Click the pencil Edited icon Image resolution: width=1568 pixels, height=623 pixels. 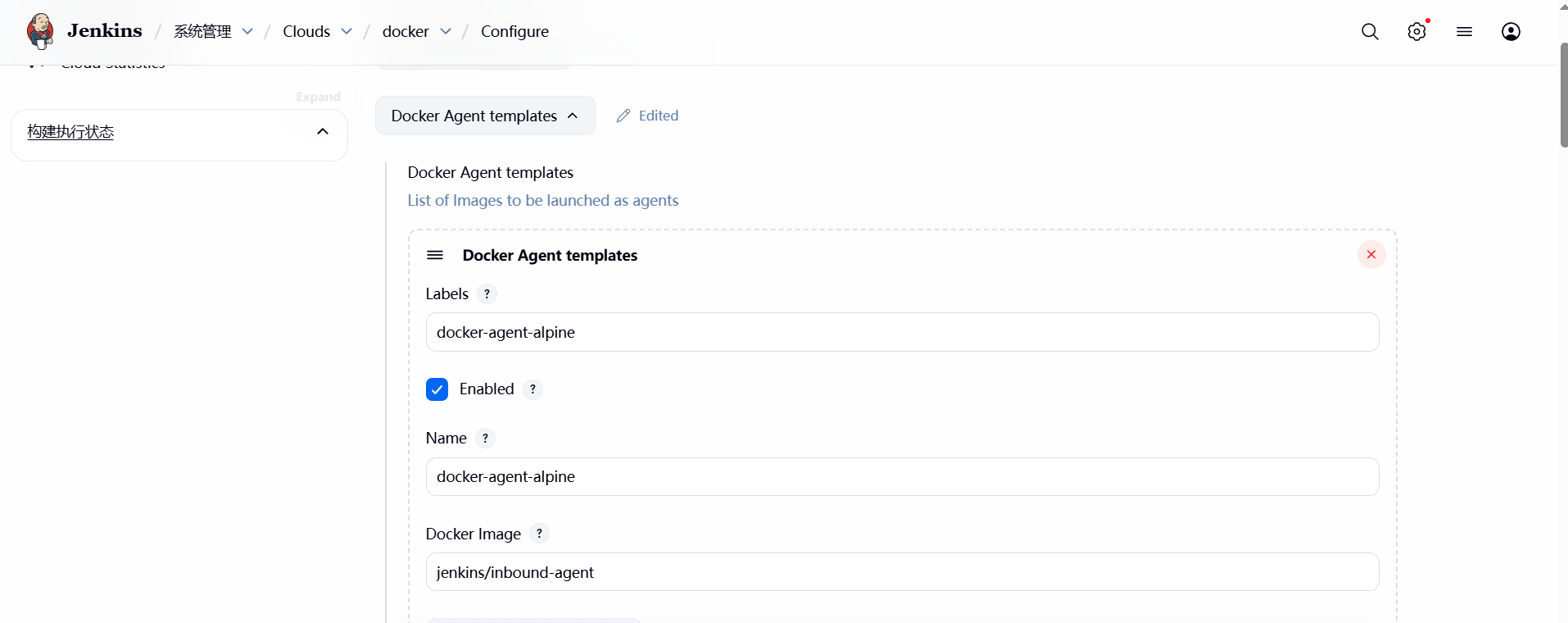click(x=623, y=116)
